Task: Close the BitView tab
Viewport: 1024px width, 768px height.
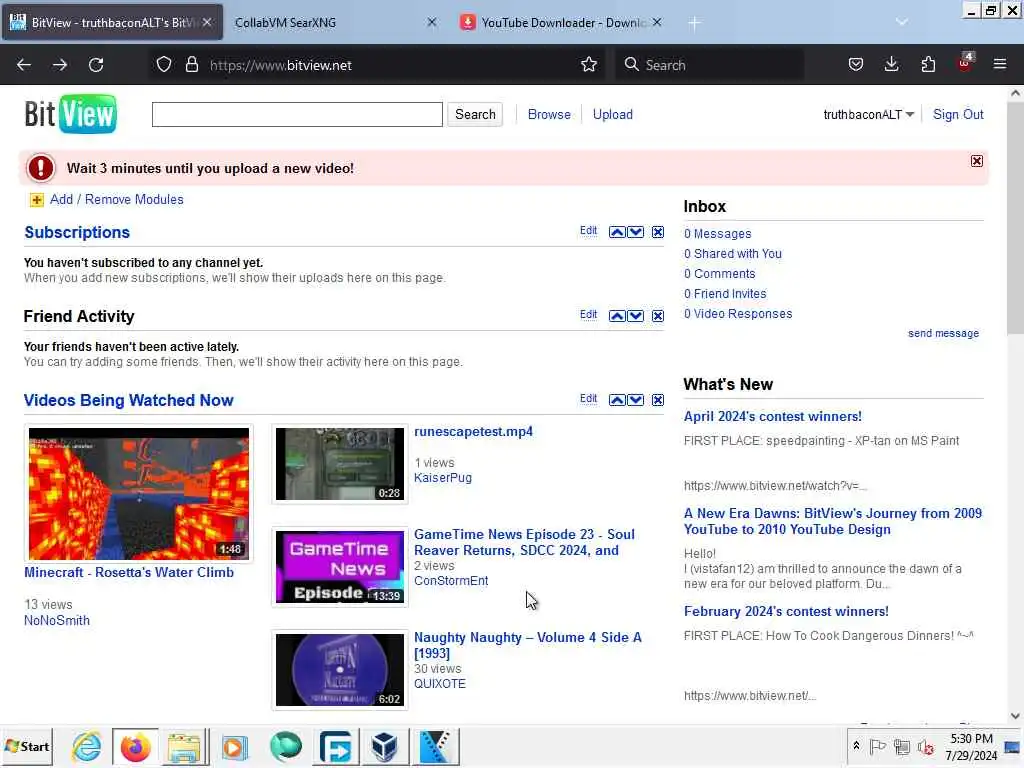Action: (x=207, y=22)
